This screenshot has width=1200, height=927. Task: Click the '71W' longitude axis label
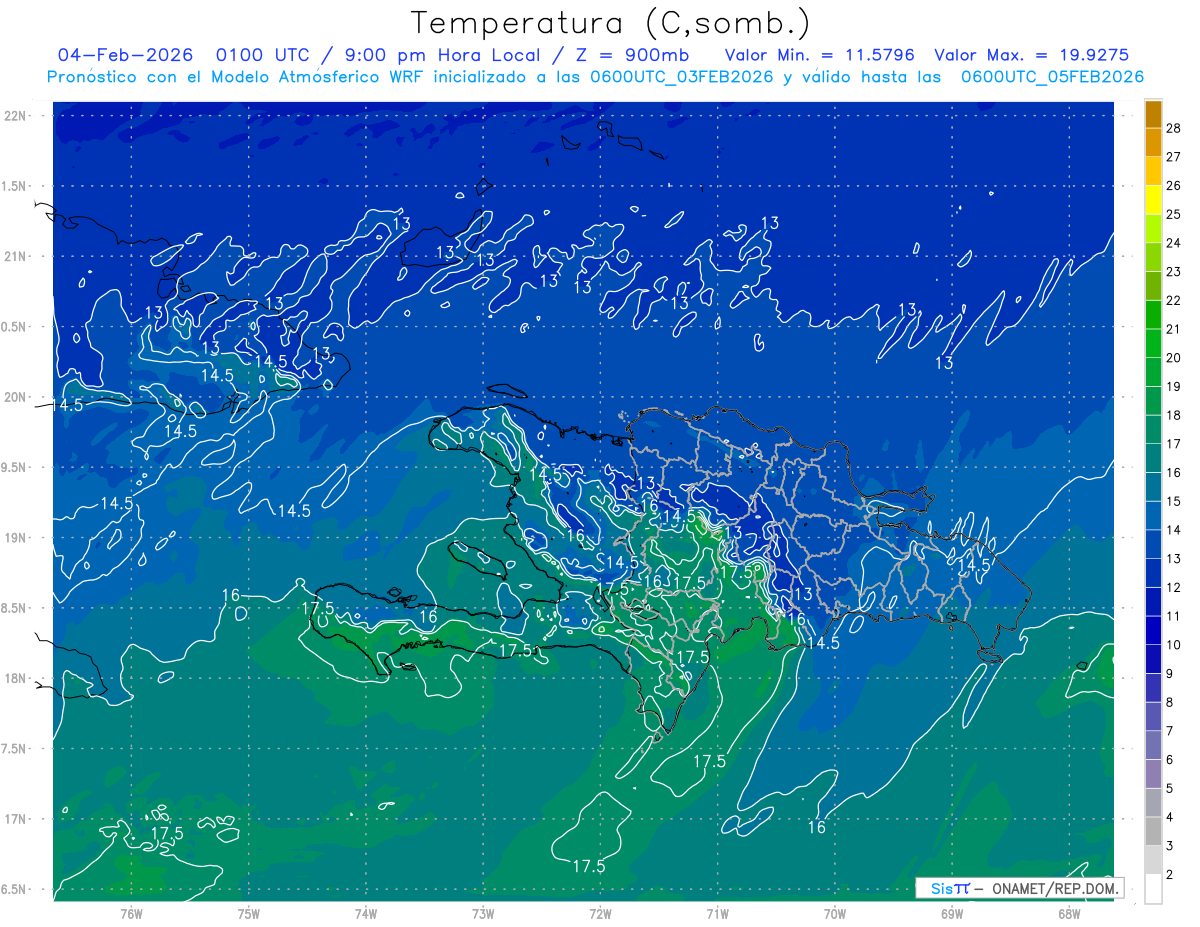pos(717,914)
